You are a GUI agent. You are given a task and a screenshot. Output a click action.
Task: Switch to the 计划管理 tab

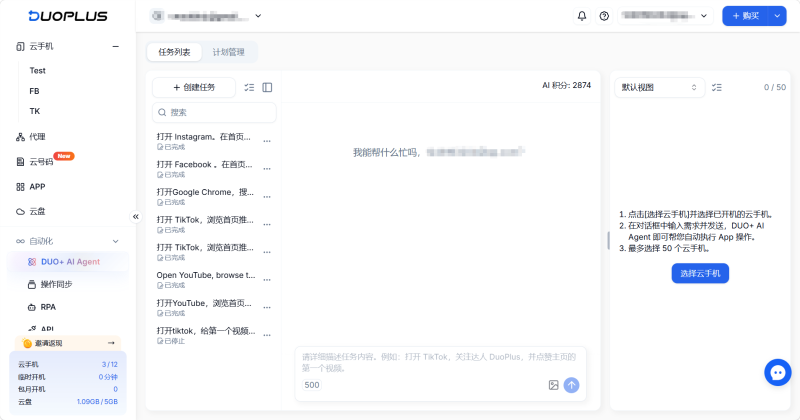229,52
